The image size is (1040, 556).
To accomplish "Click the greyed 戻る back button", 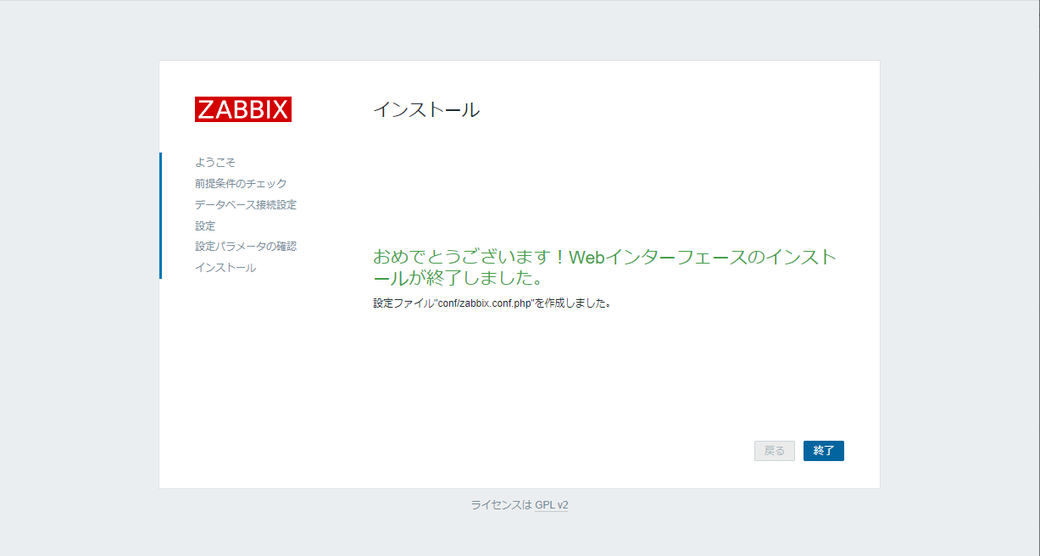I will pyautogui.click(x=774, y=451).
